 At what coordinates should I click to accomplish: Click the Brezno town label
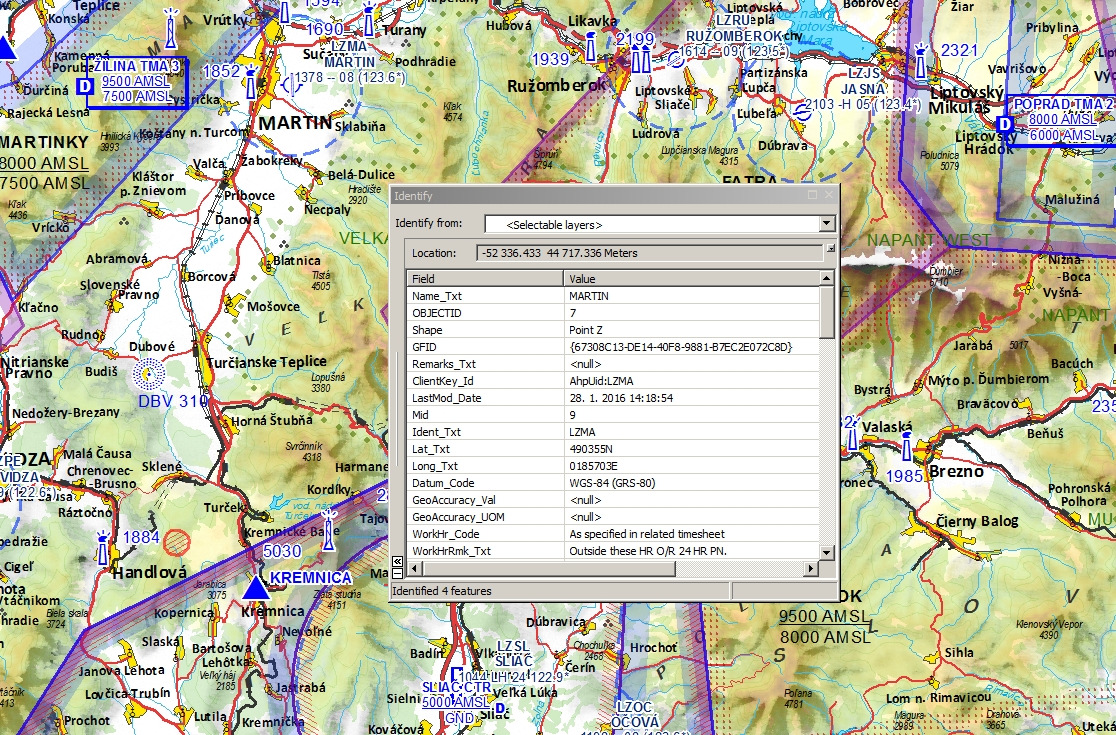click(957, 471)
